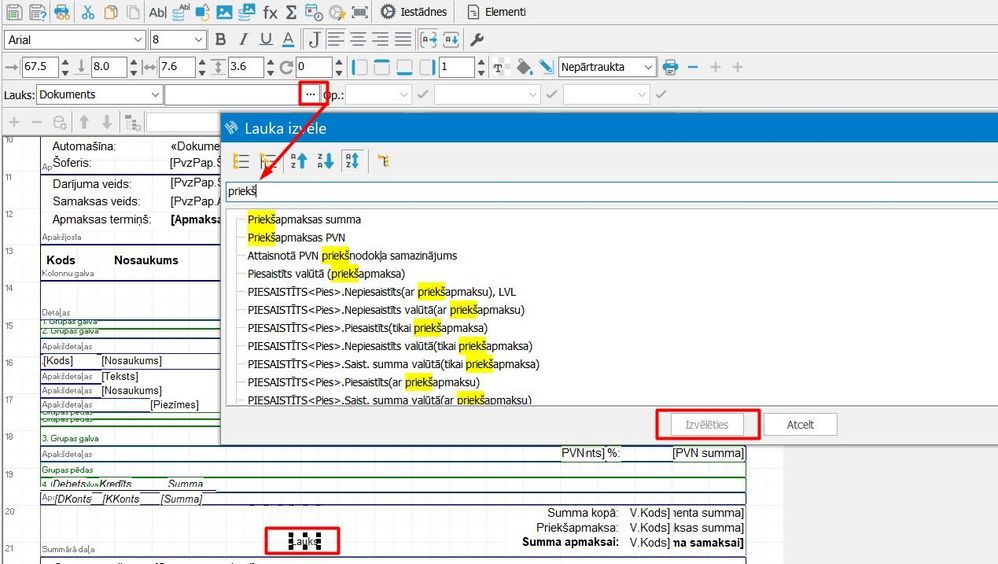The height and width of the screenshot is (564, 998).
Task: Sort fields Z to A descending
Action: click(325, 161)
